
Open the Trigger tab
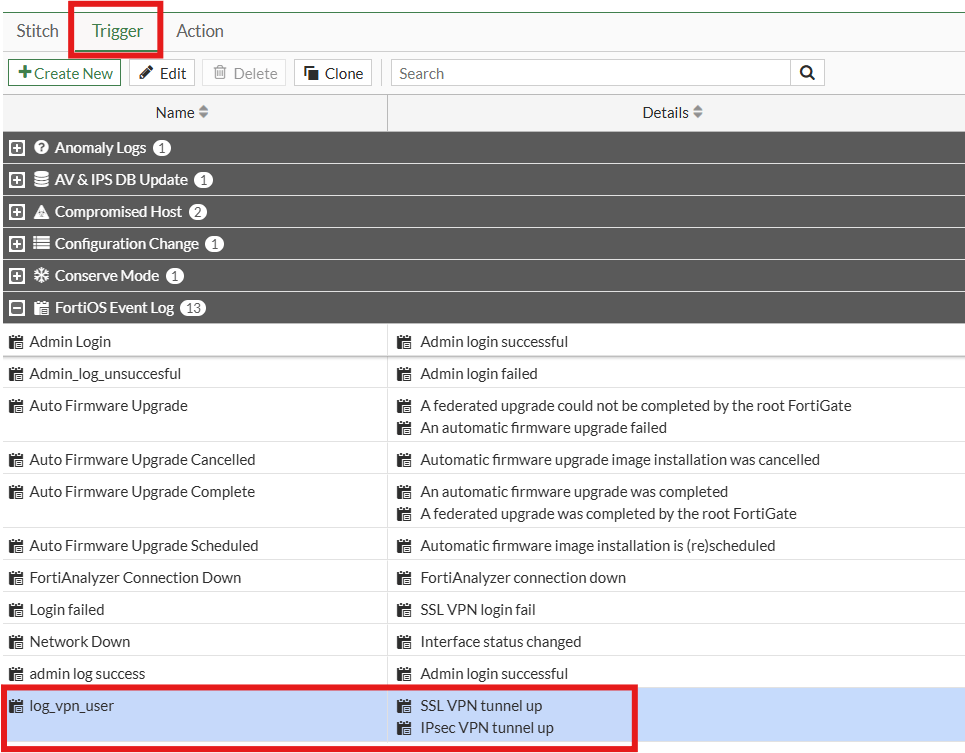(117, 31)
